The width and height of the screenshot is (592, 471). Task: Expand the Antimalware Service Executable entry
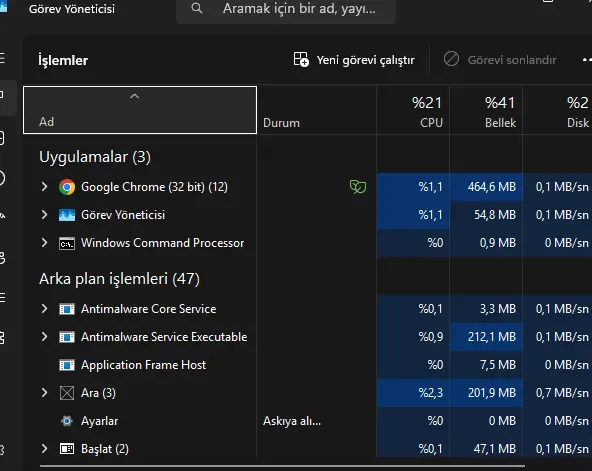tap(44, 337)
